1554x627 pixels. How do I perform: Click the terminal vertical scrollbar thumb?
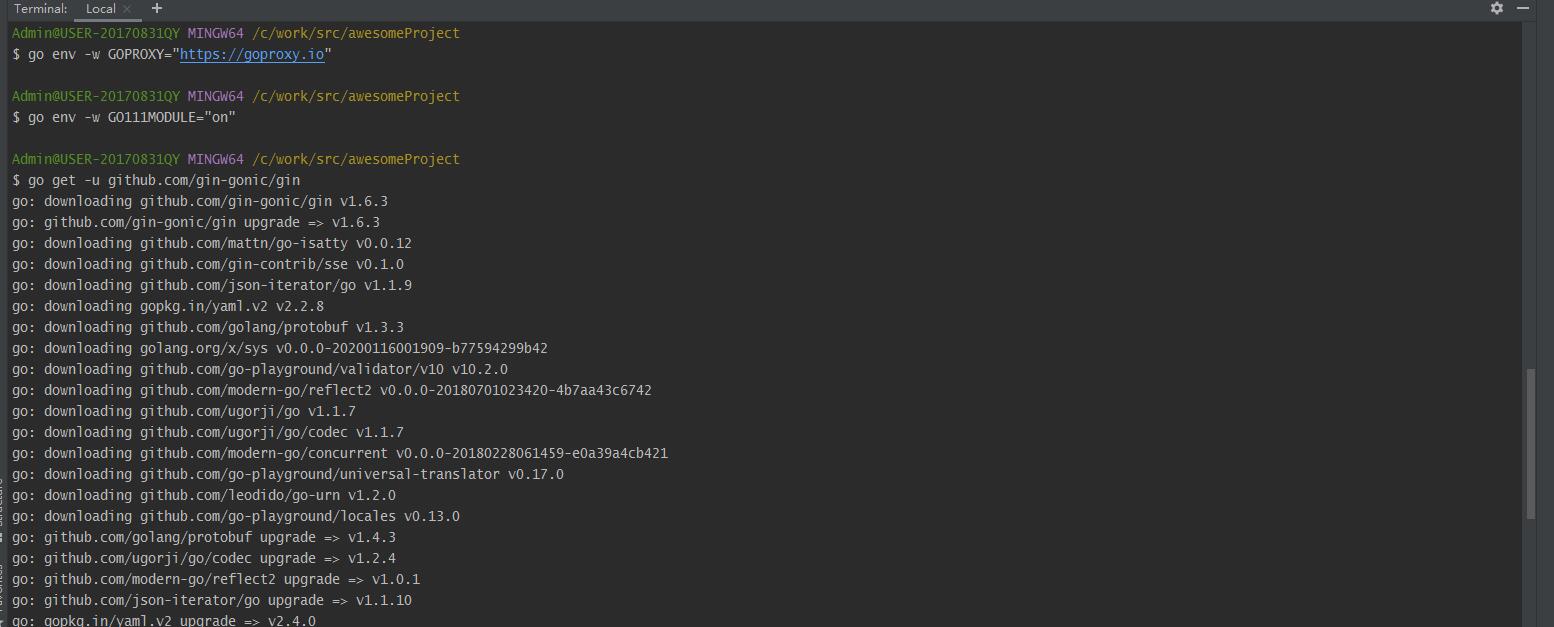tap(1531, 443)
